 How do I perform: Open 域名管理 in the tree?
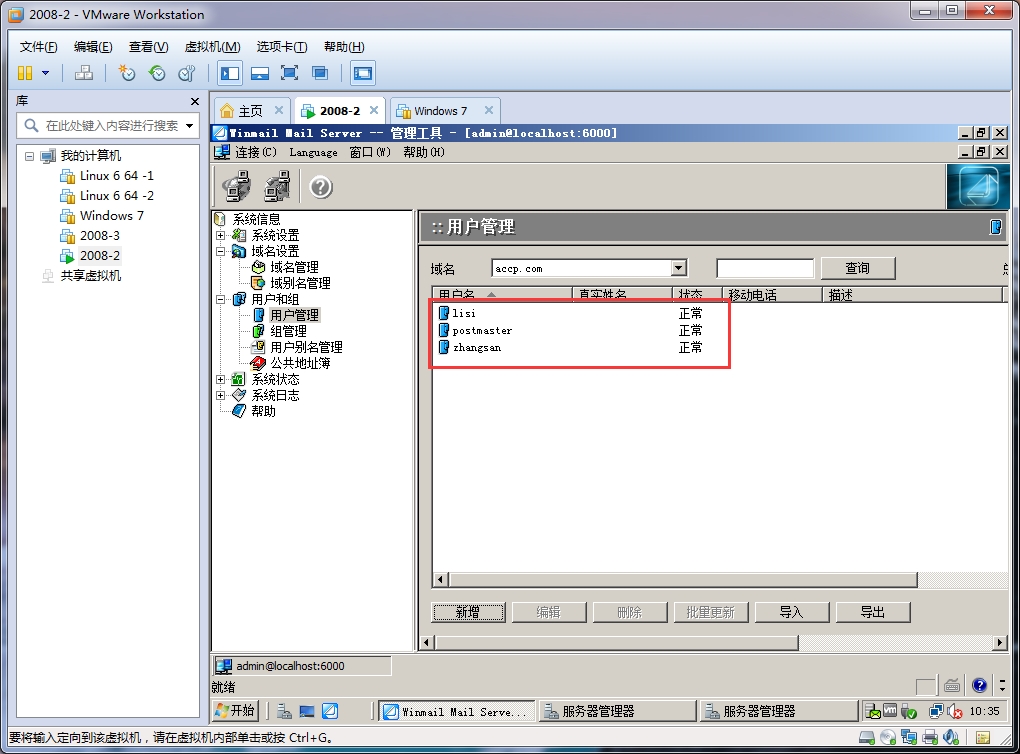pyautogui.click(x=294, y=267)
